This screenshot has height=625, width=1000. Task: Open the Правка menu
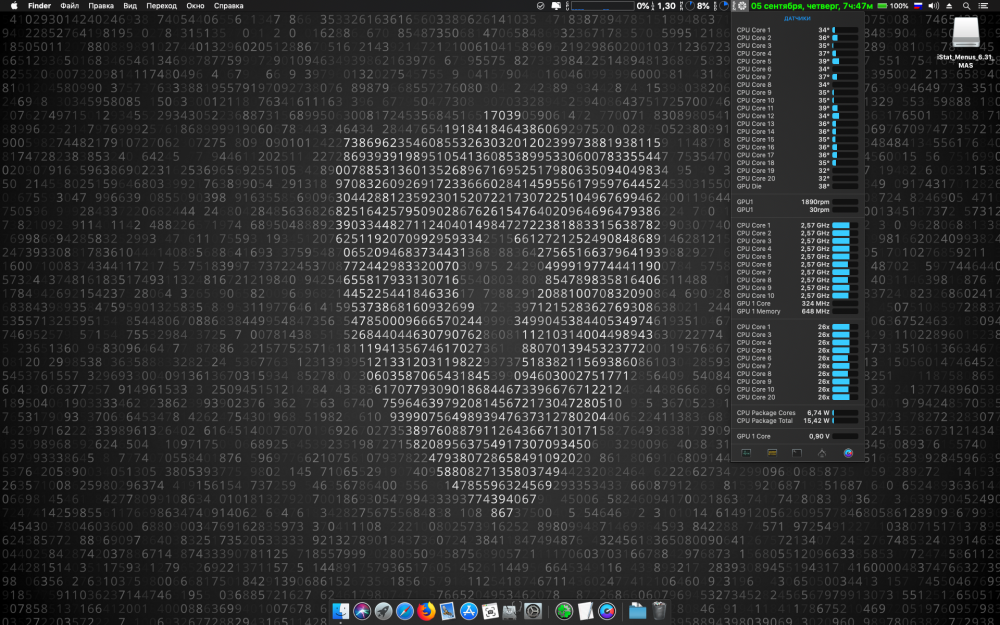point(101,6)
